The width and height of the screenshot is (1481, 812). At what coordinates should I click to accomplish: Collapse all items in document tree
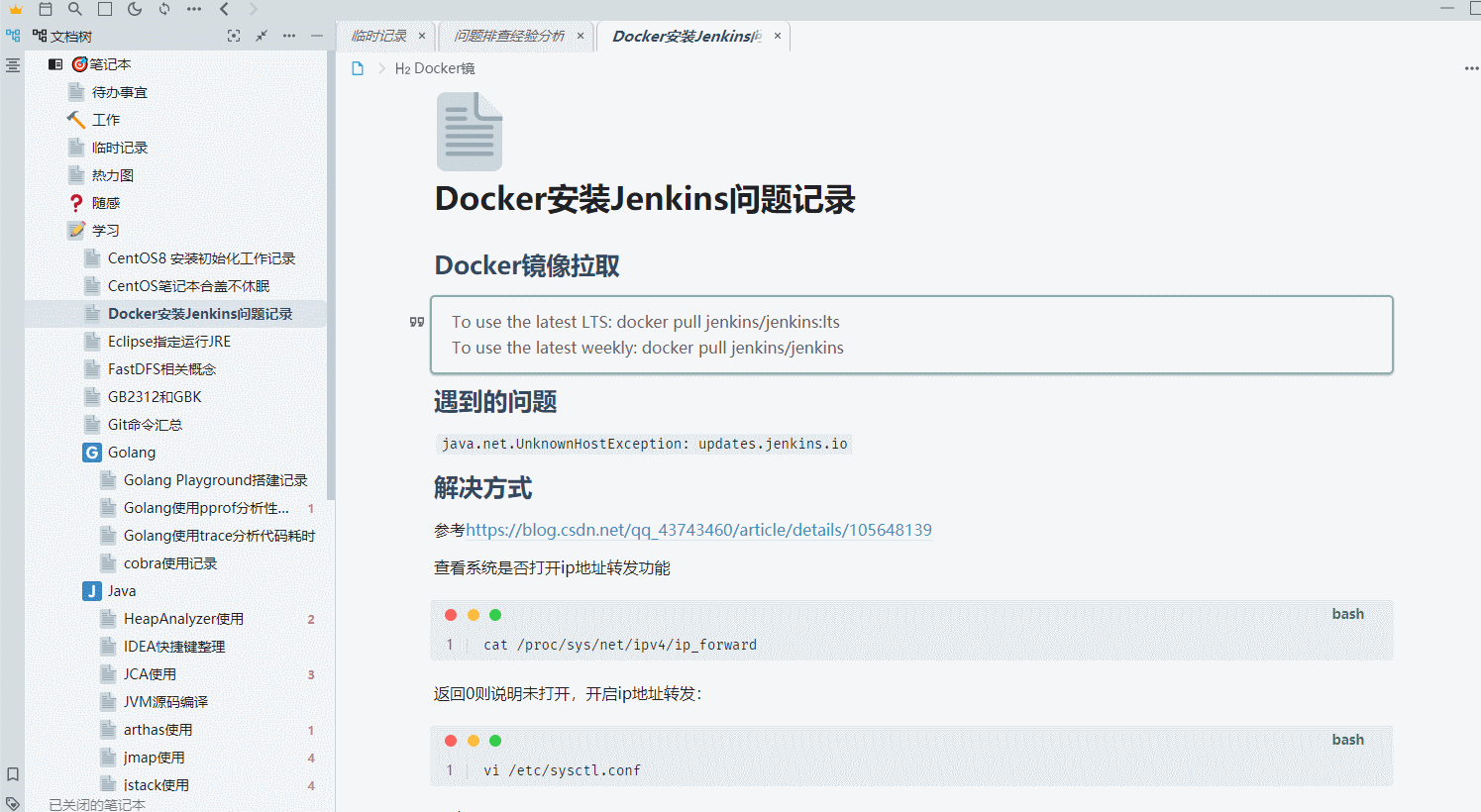pyautogui.click(x=262, y=36)
